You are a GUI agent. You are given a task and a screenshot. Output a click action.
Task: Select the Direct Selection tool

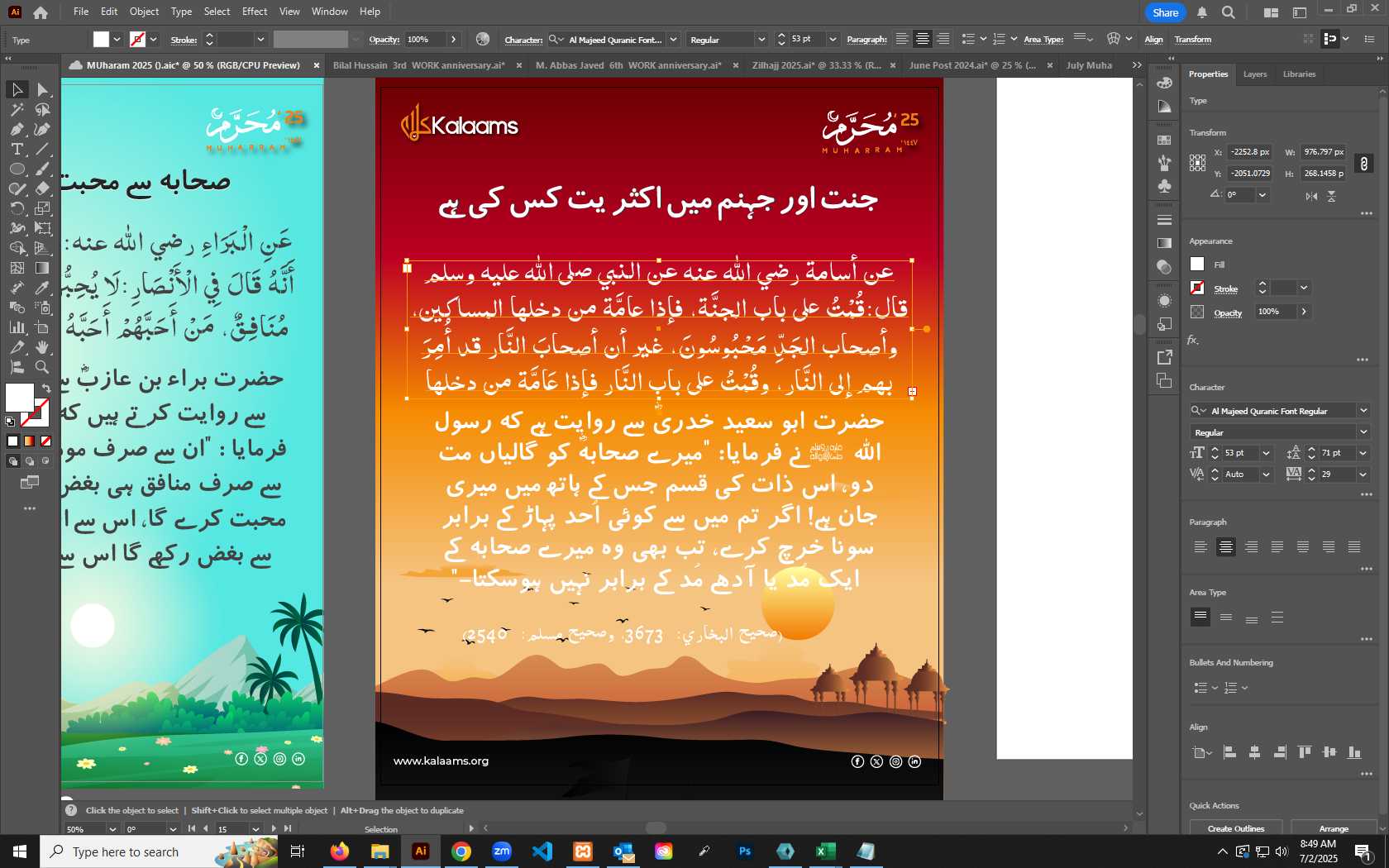click(x=43, y=89)
